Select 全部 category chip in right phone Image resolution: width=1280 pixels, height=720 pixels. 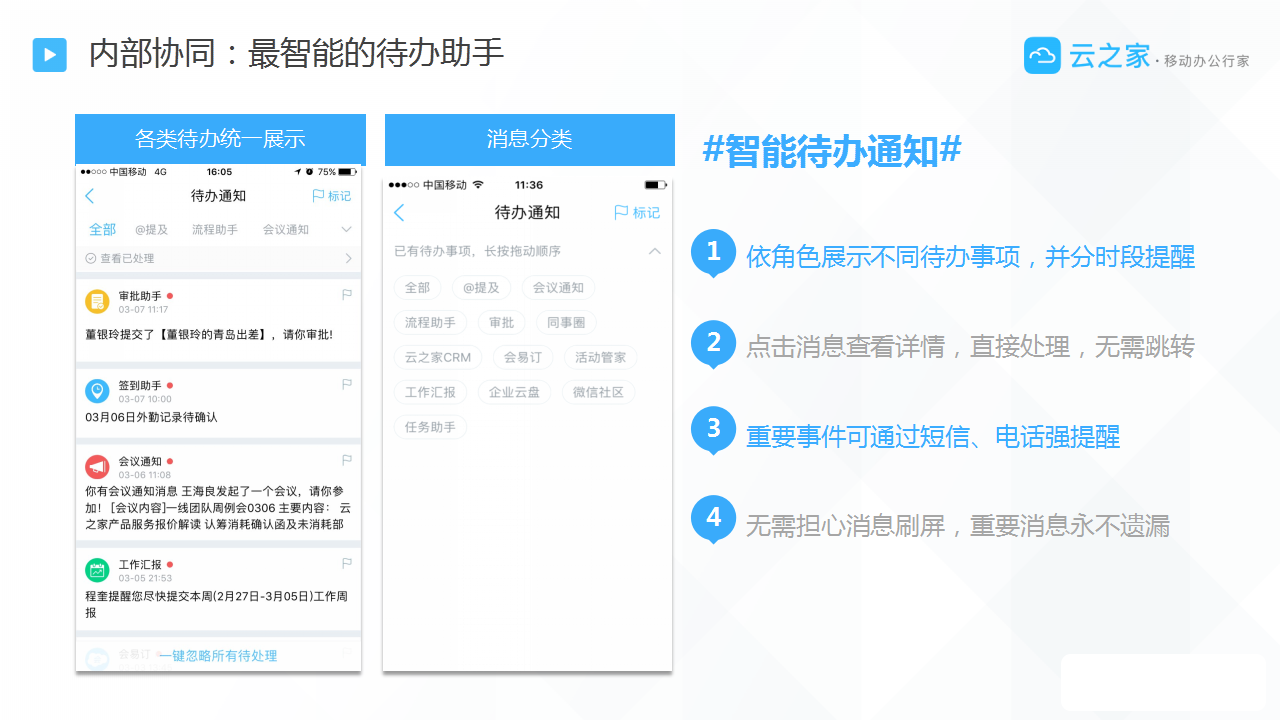(417, 288)
